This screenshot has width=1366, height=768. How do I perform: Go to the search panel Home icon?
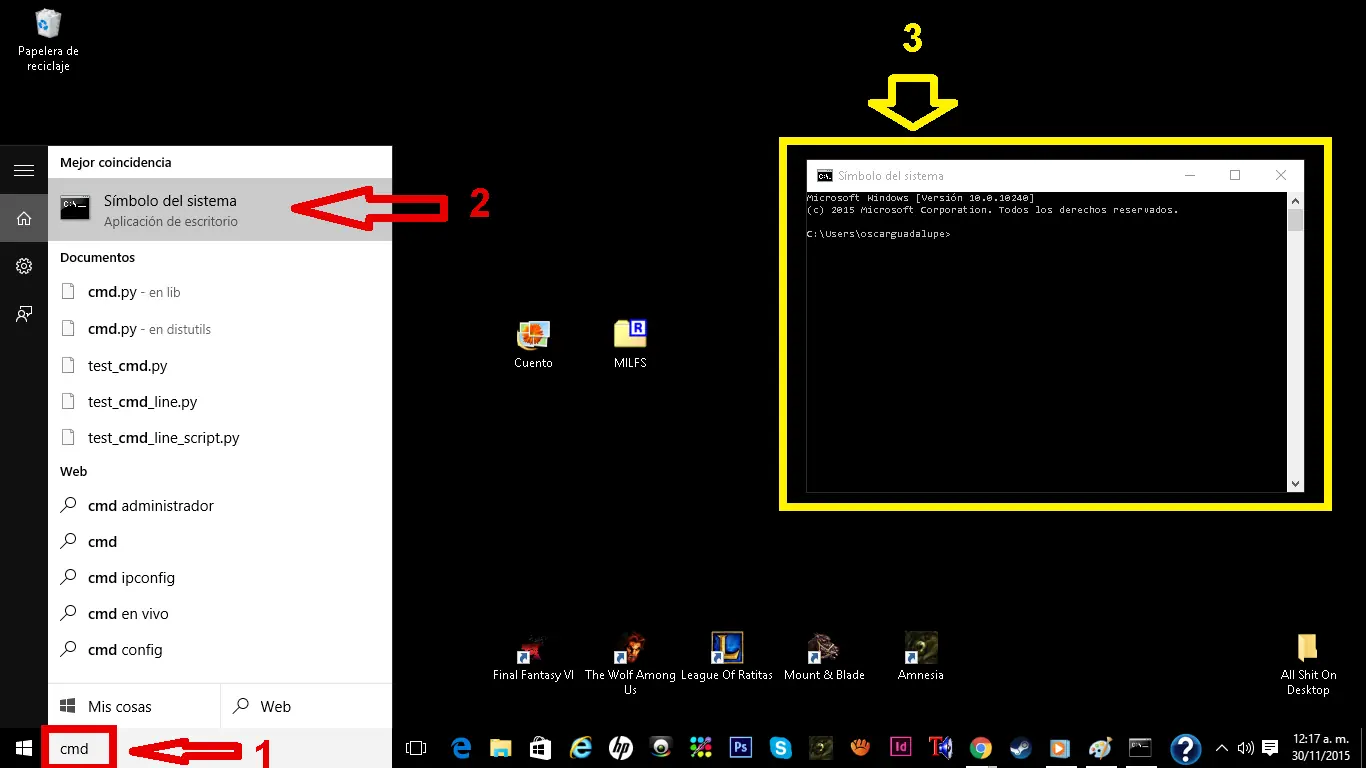(x=24, y=218)
